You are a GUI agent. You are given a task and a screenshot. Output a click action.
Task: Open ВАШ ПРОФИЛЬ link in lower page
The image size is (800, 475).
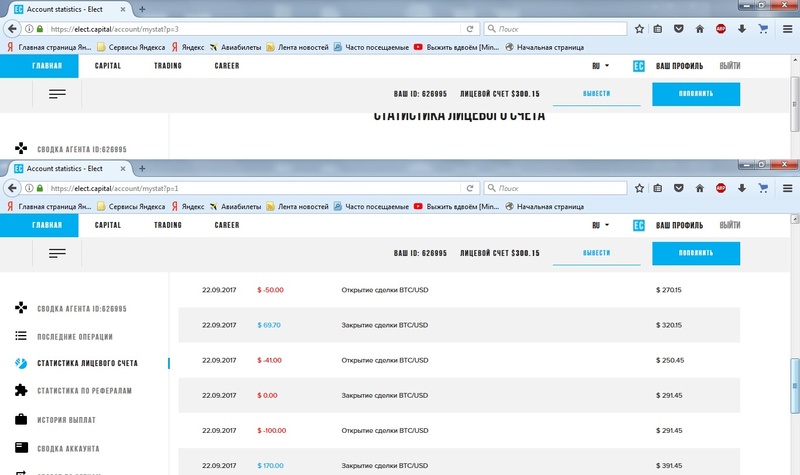coord(679,225)
